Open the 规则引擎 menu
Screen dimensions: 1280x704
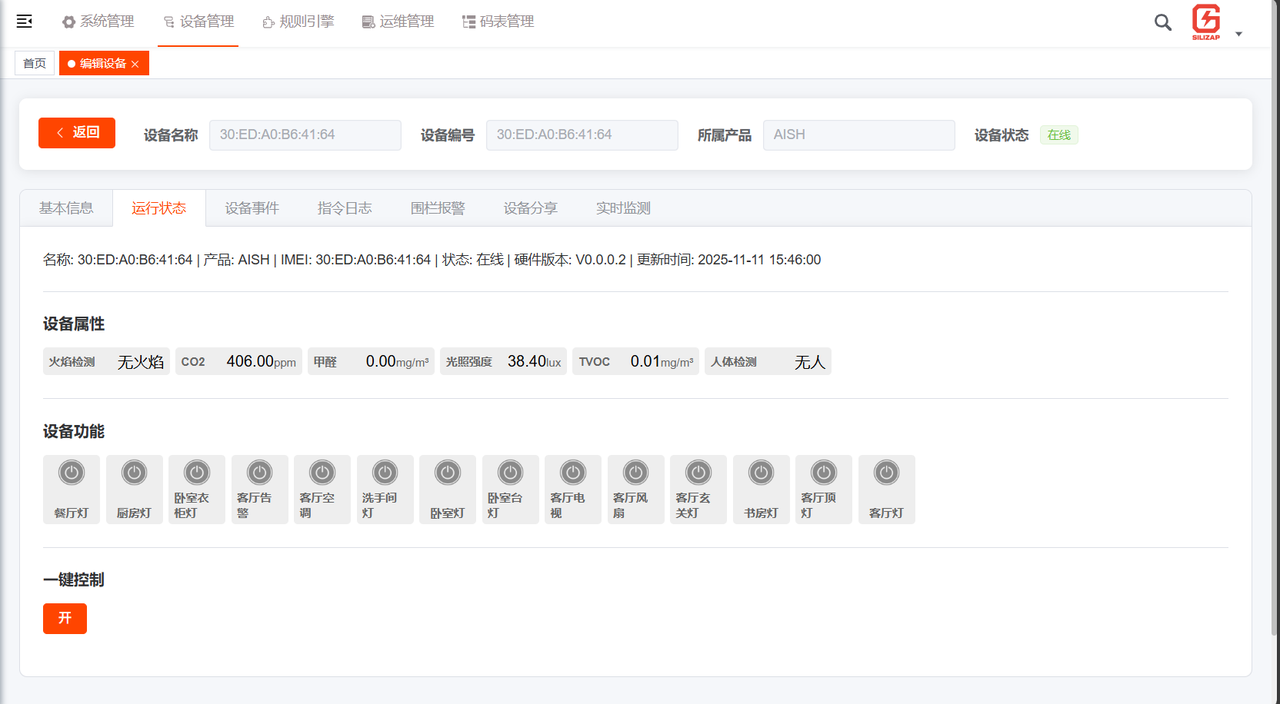click(298, 21)
